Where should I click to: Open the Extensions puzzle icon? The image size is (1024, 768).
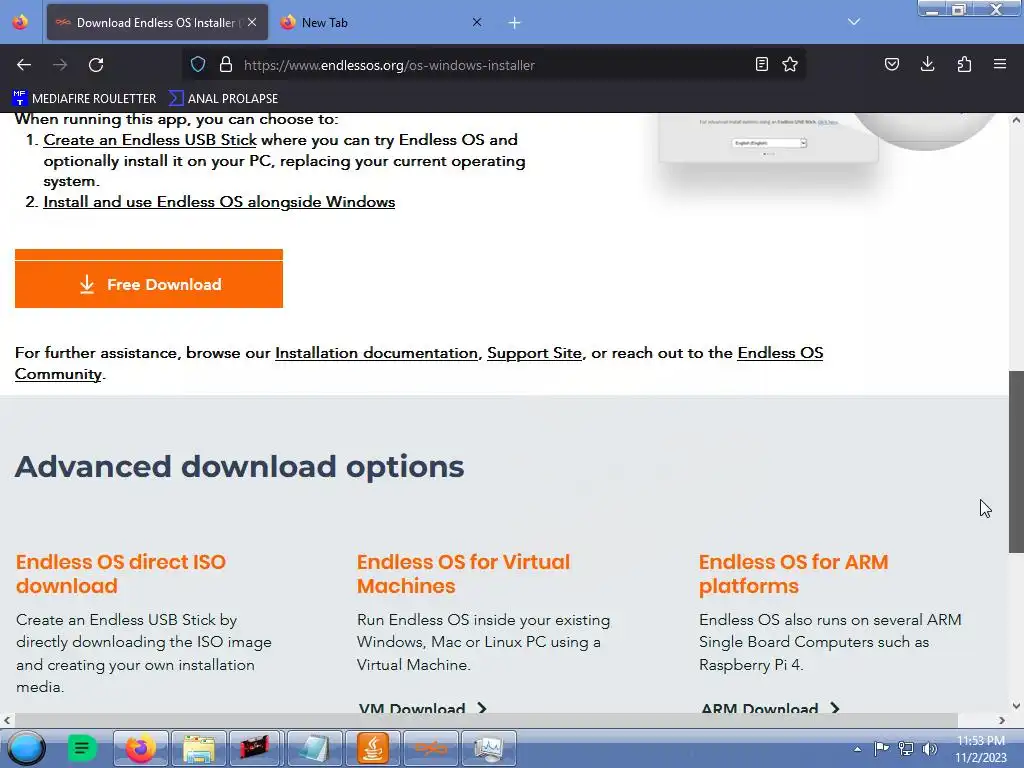[964, 65]
